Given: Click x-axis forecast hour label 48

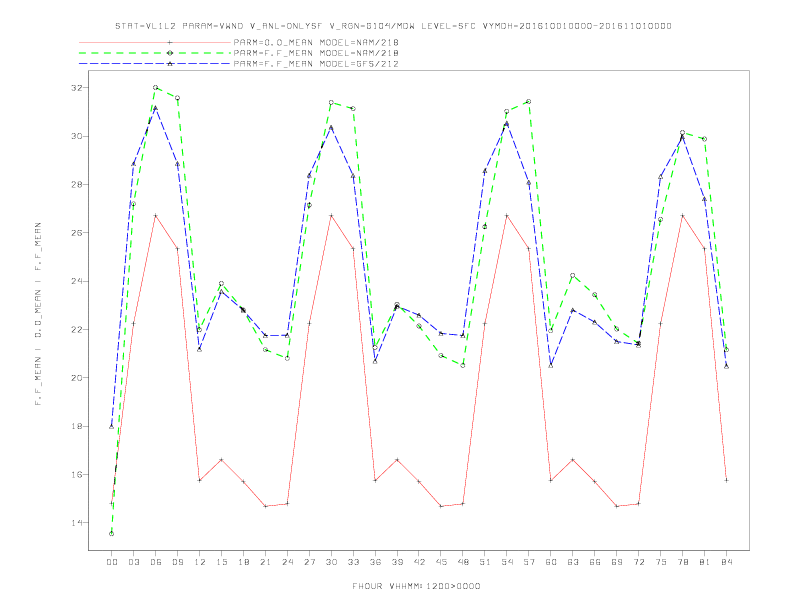Looking at the screenshot, I should [463, 562].
